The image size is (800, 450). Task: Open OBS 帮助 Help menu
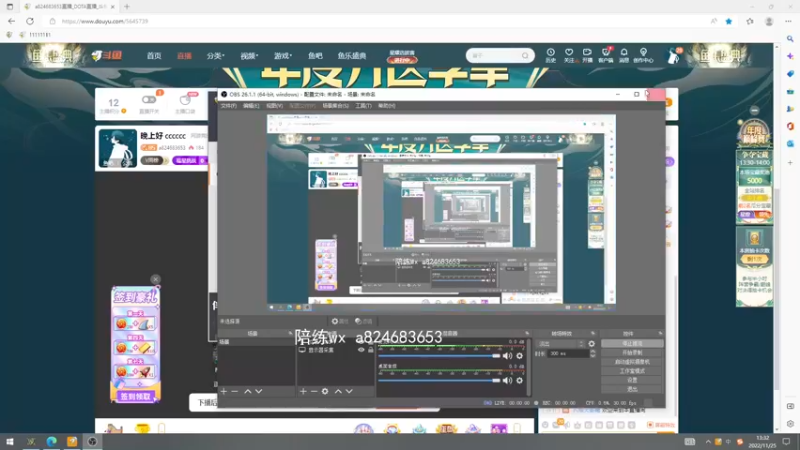[386, 106]
